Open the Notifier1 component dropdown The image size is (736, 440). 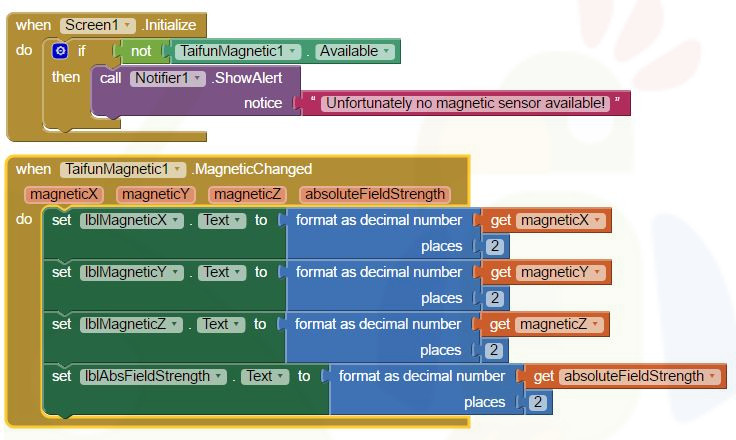pyautogui.click(x=197, y=77)
